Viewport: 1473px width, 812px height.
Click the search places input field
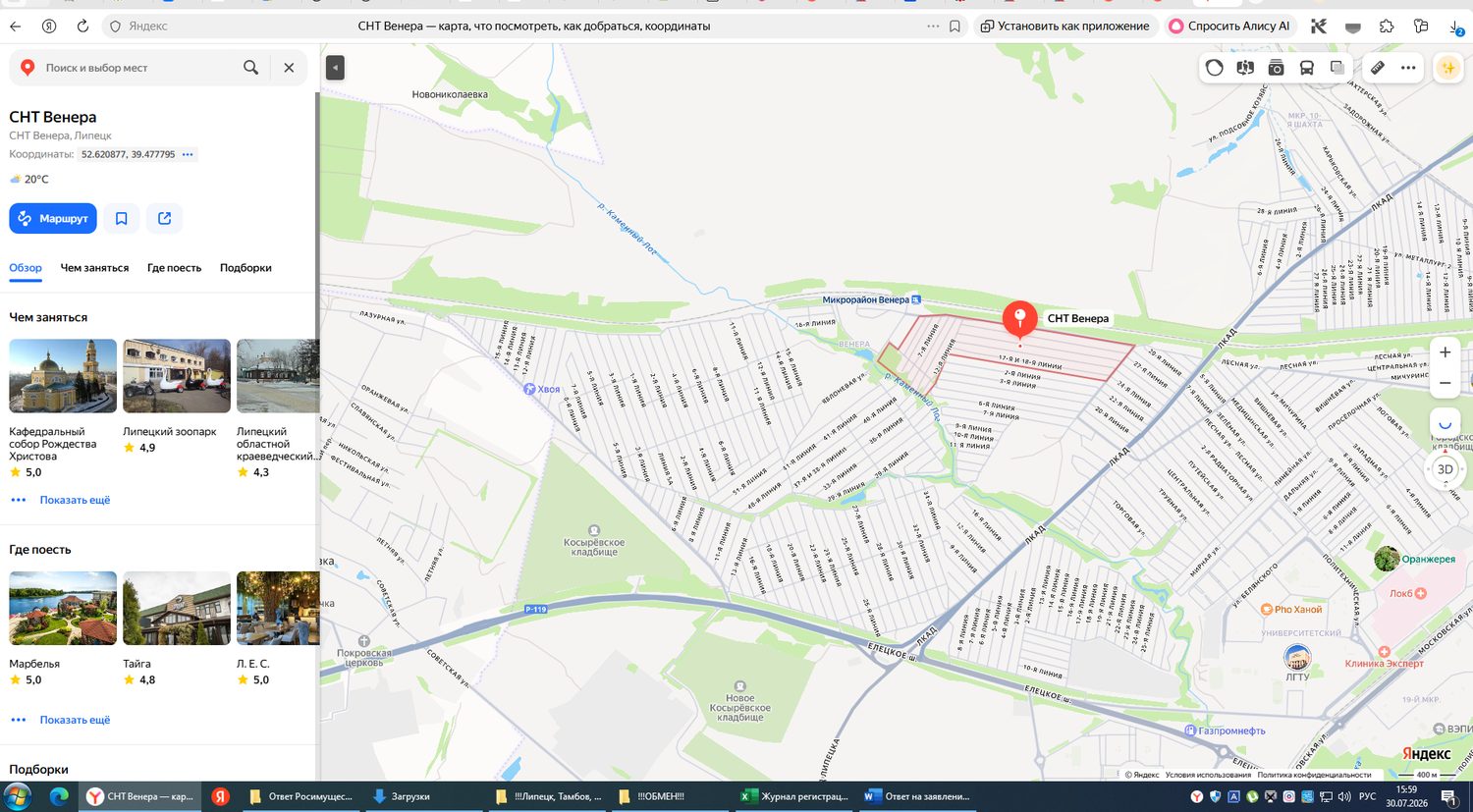(137, 68)
